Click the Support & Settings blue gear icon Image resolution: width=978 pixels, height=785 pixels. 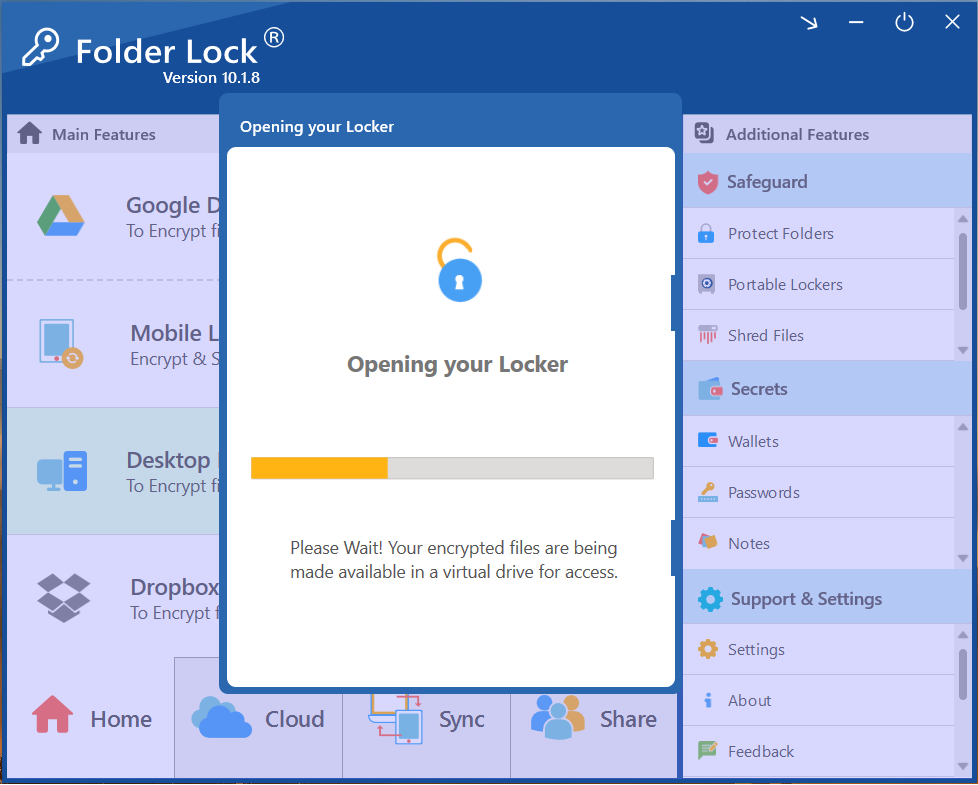[710, 599]
